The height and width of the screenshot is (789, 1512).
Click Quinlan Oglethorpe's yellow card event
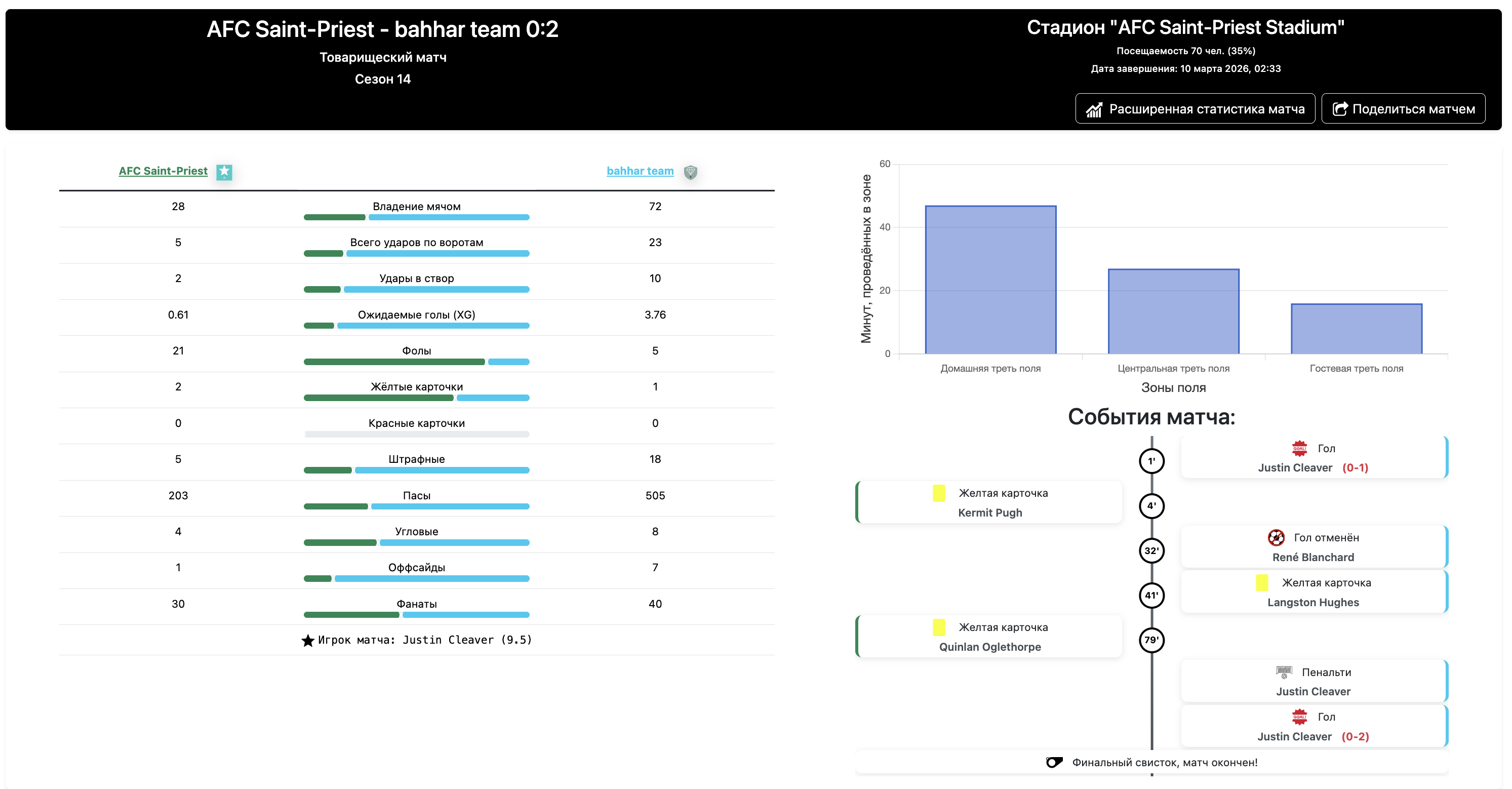[x=989, y=637]
